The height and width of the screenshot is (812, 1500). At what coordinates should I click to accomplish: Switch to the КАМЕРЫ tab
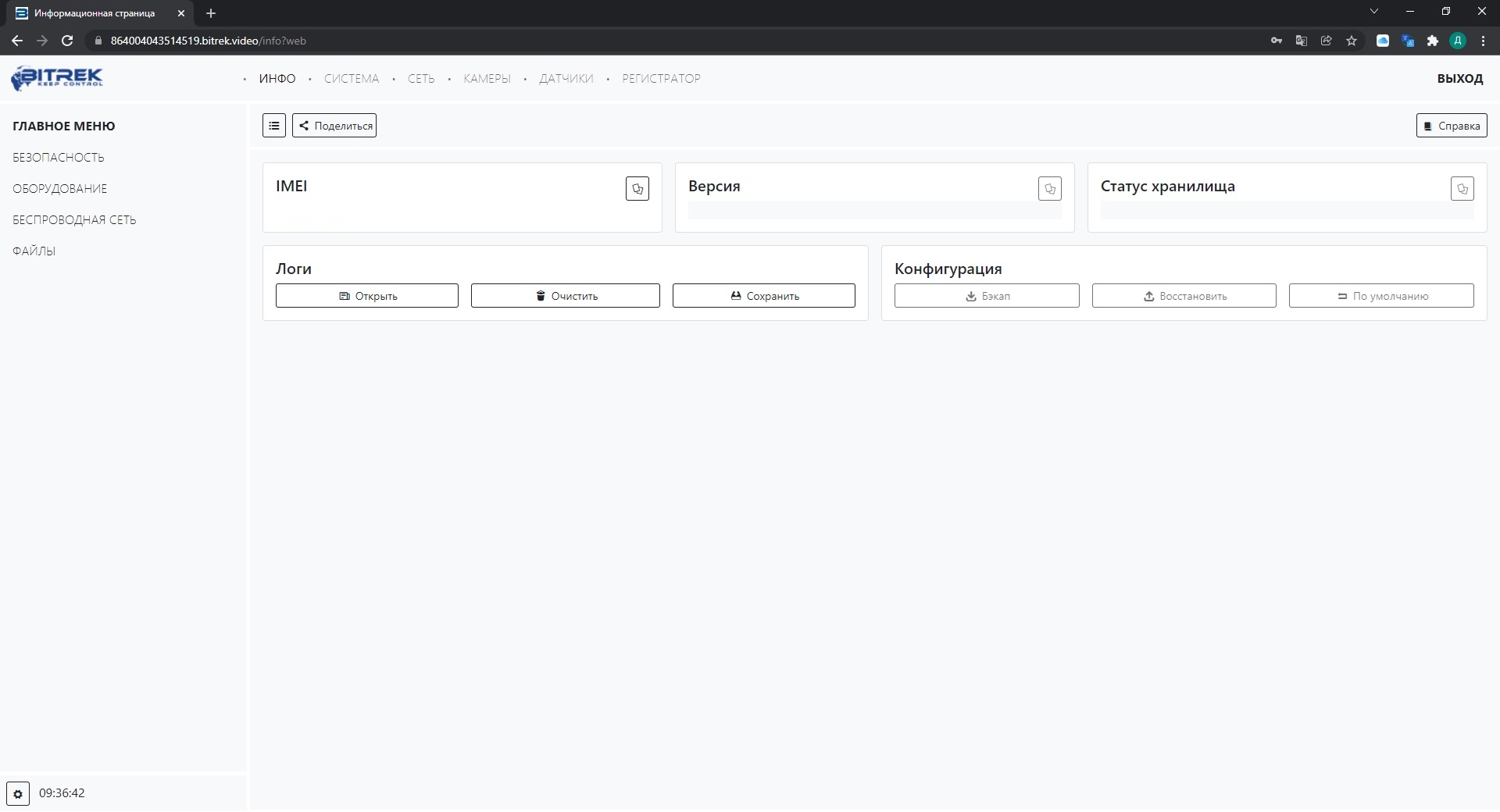[x=487, y=79]
